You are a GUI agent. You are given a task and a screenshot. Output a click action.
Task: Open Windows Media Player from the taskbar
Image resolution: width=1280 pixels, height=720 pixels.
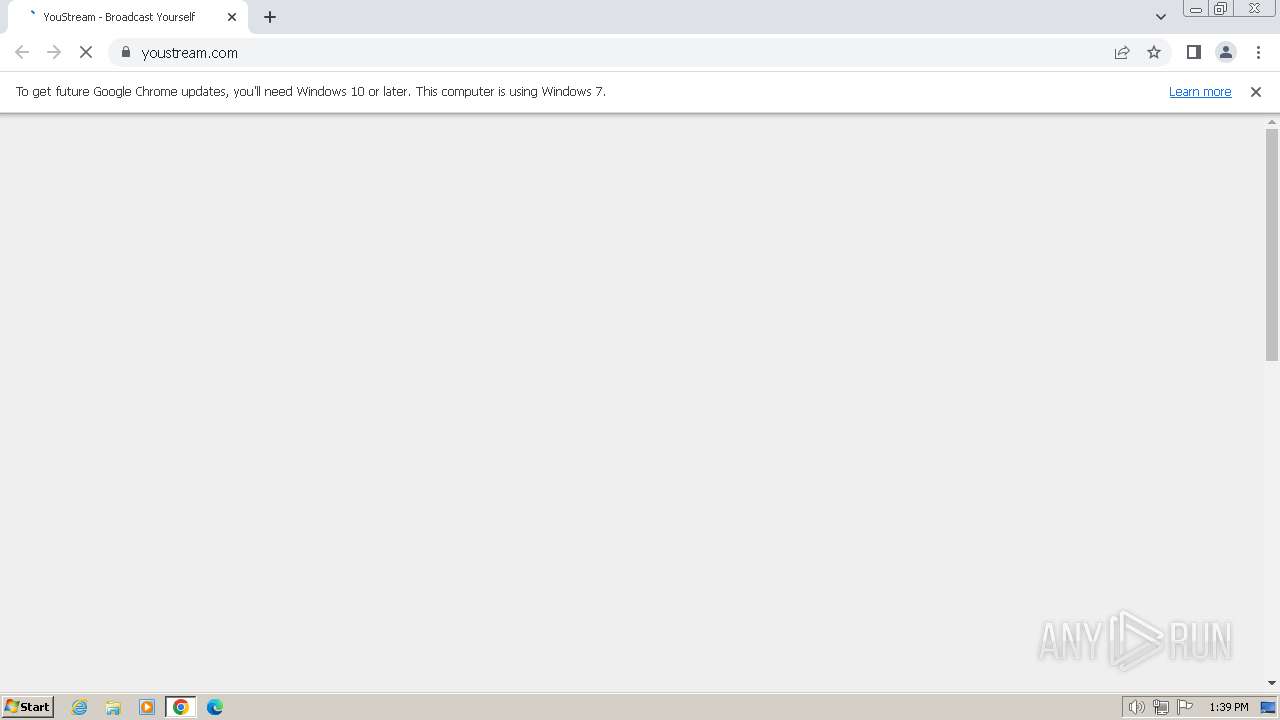pyautogui.click(x=147, y=707)
